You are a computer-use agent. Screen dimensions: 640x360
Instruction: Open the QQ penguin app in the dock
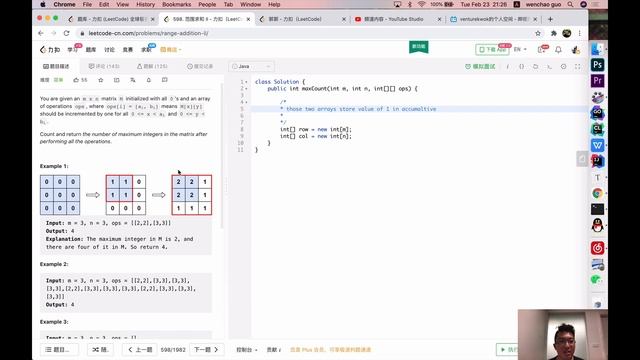[598, 225]
